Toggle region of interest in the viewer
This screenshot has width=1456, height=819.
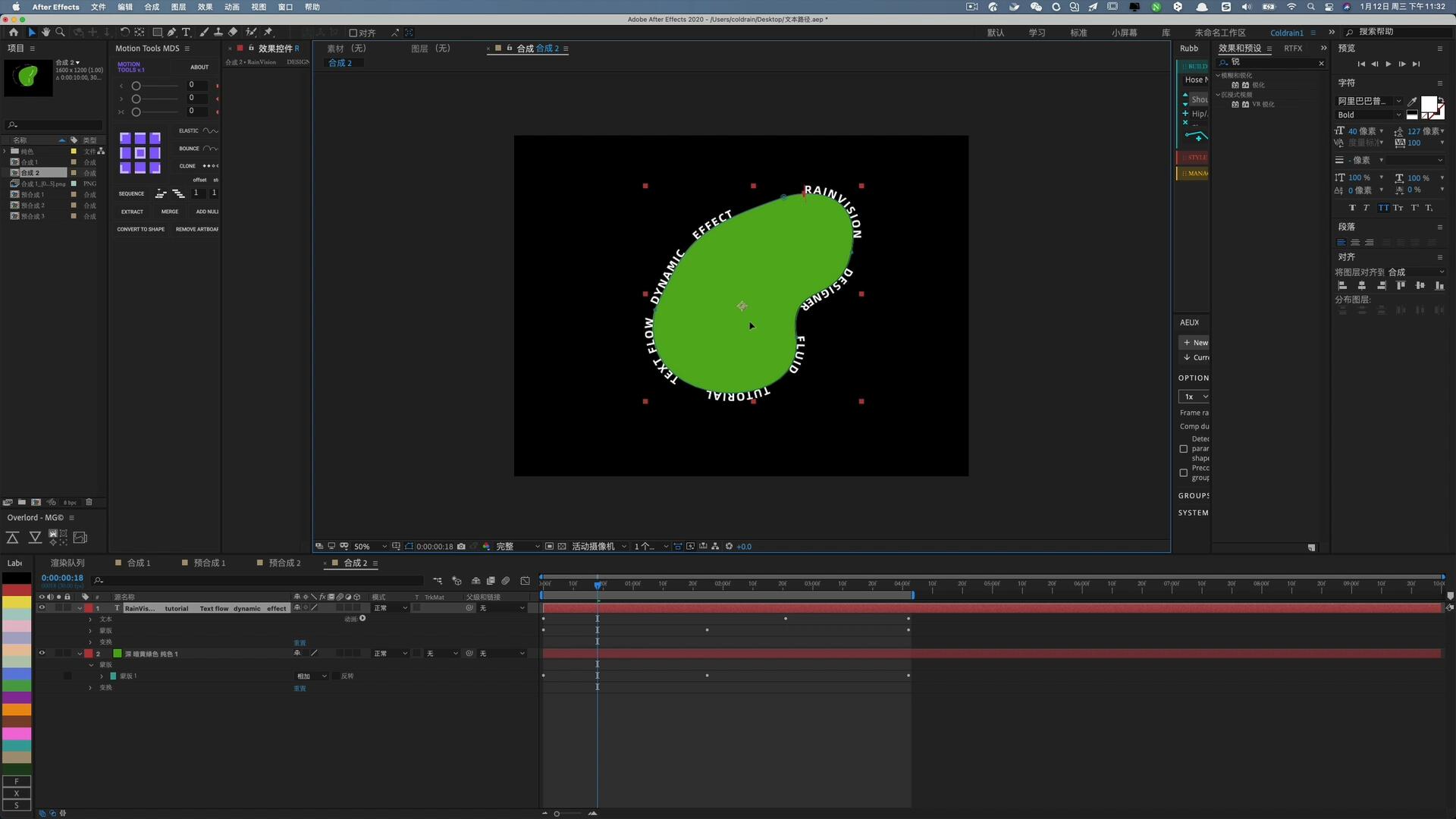tap(549, 547)
